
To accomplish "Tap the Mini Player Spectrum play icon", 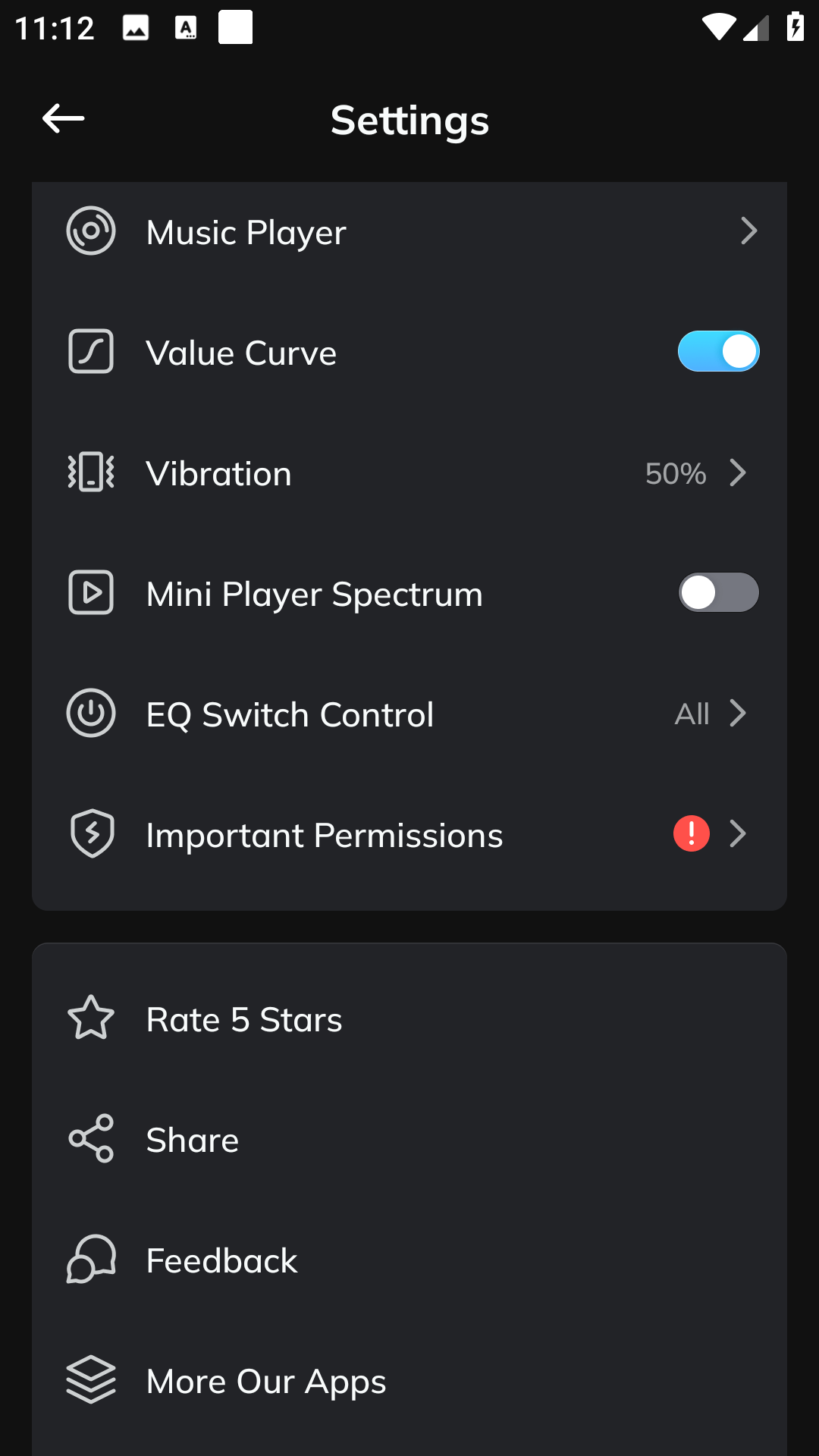I will pyautogui.click(x=91, y=592).
